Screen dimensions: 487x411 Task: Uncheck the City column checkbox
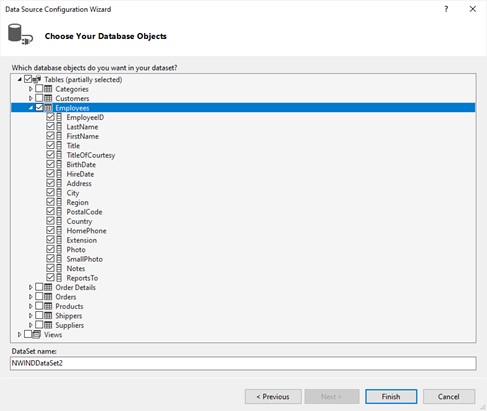50,193
